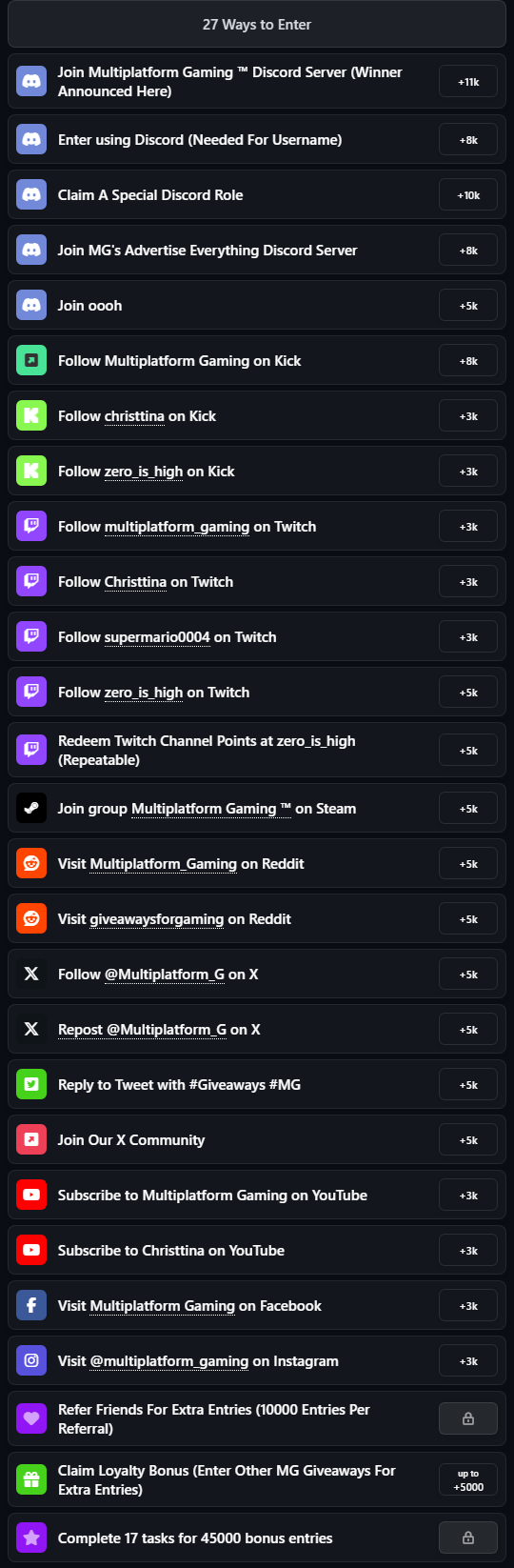Image resolution: width=514 pixels, height=1568 pixels.
Task: Expand Reply to Tweet with #Giveaways #MG
Action: [x=257, y=1085]
